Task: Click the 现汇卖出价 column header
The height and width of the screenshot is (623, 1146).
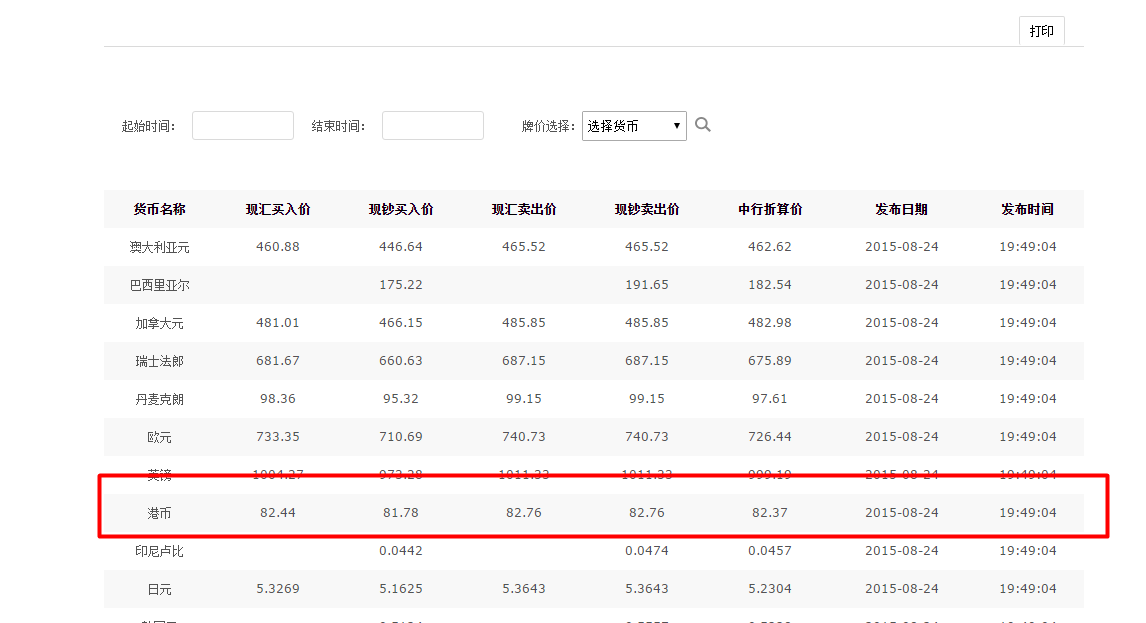Action: click(x=524, y=209)
